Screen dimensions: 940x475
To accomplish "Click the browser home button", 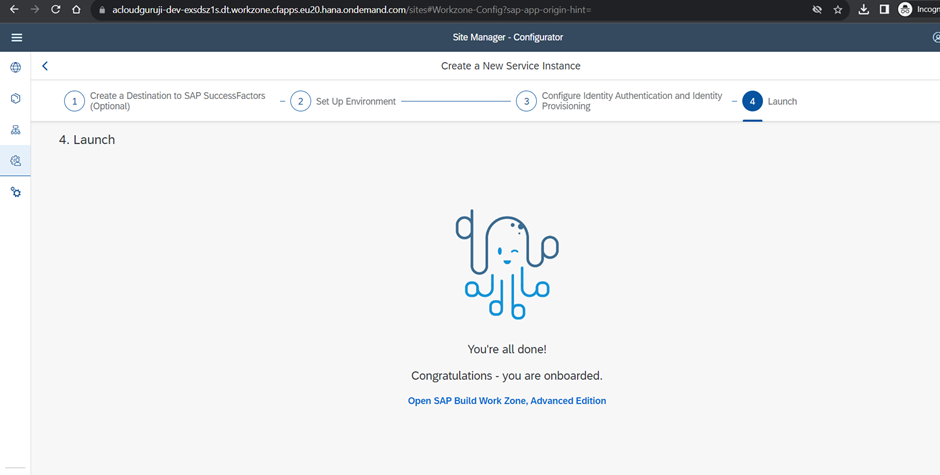I will (x=76, y=9).
